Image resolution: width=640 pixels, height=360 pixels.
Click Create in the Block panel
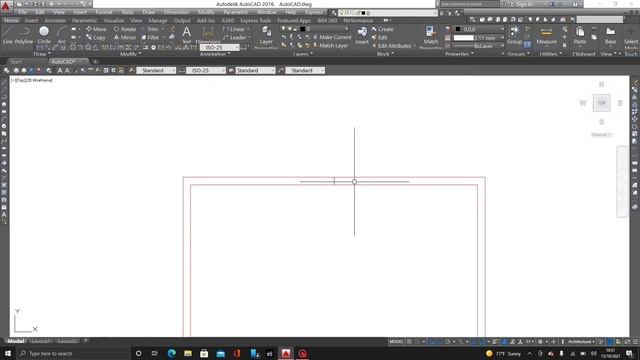pos(383,29)
